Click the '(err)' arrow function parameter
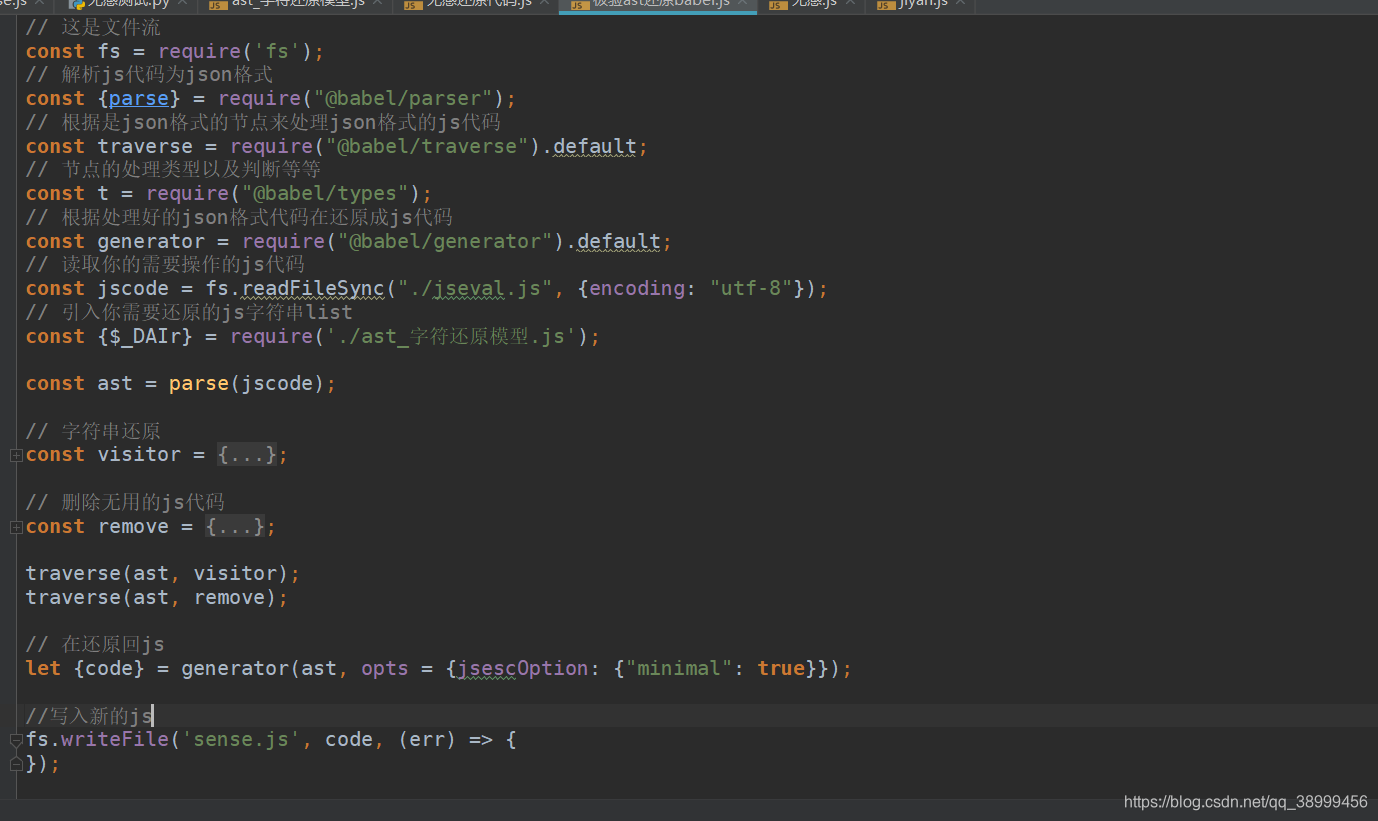 click(427, 740)
